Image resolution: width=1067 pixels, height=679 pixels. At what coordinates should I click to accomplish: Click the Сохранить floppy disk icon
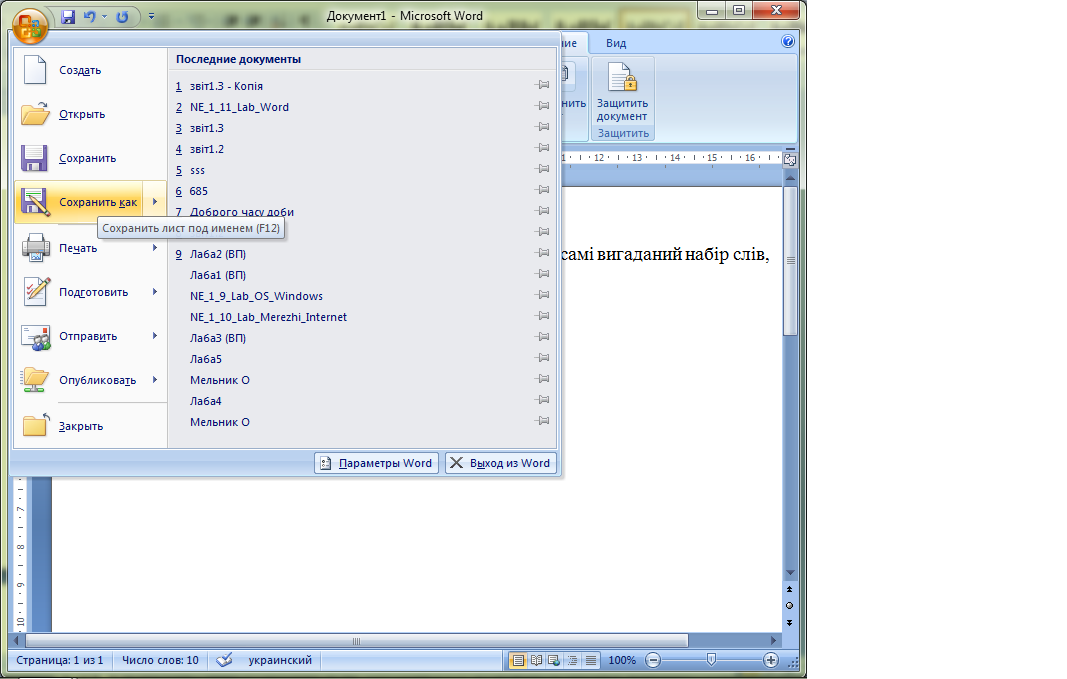(x=34, y=158)
